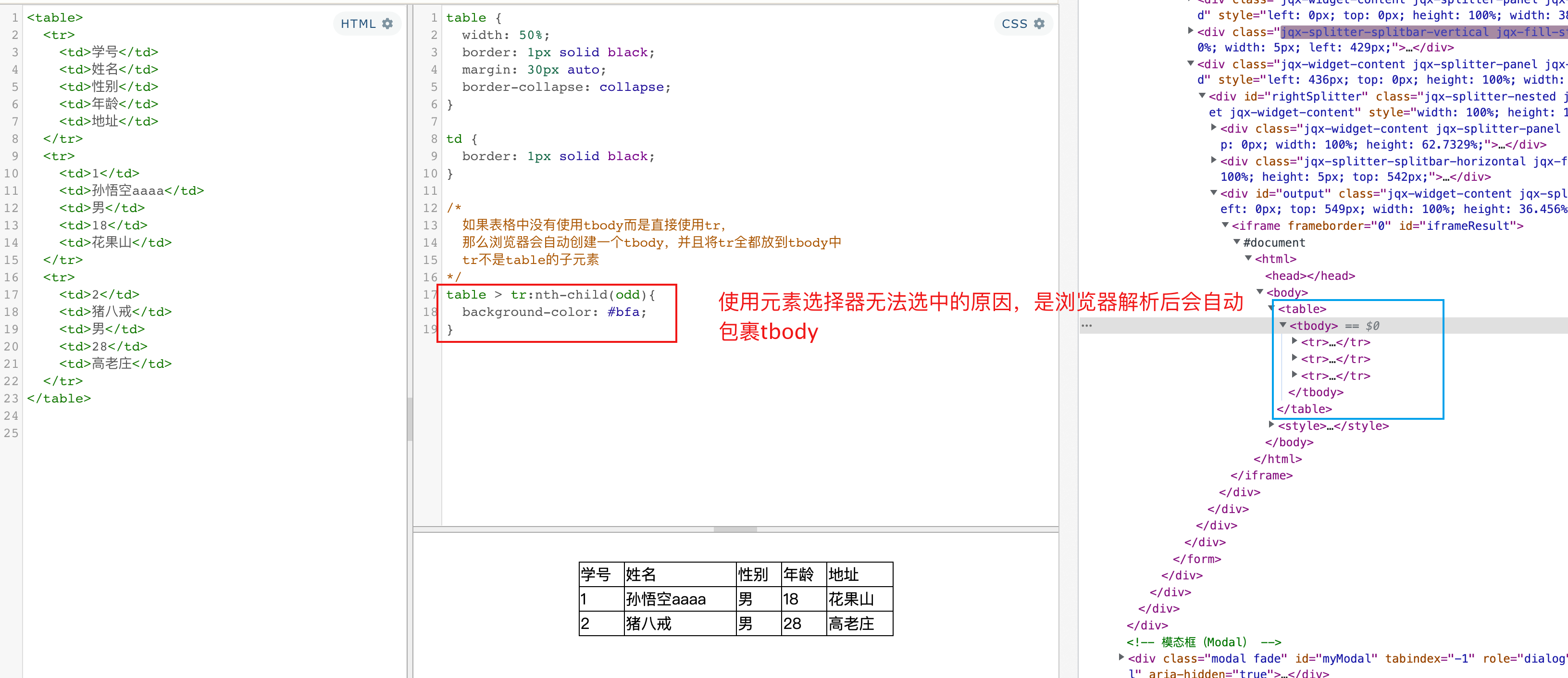Collapse the iframeResult iframe node

coord(1225,226)
